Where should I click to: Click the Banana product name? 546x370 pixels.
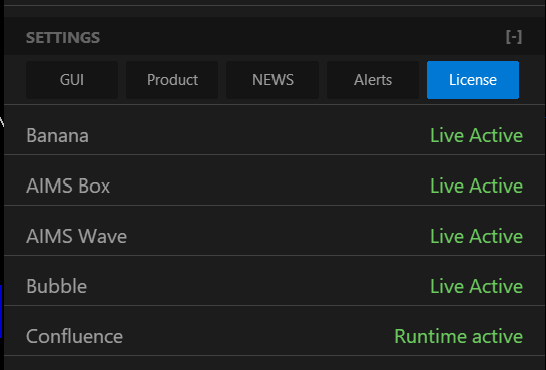tap(57, 135)
